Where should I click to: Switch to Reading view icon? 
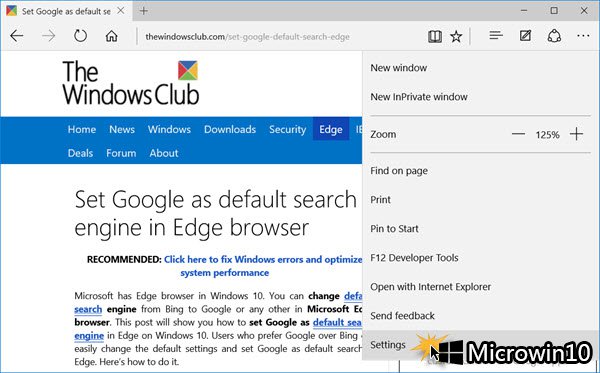click(435, 37)
